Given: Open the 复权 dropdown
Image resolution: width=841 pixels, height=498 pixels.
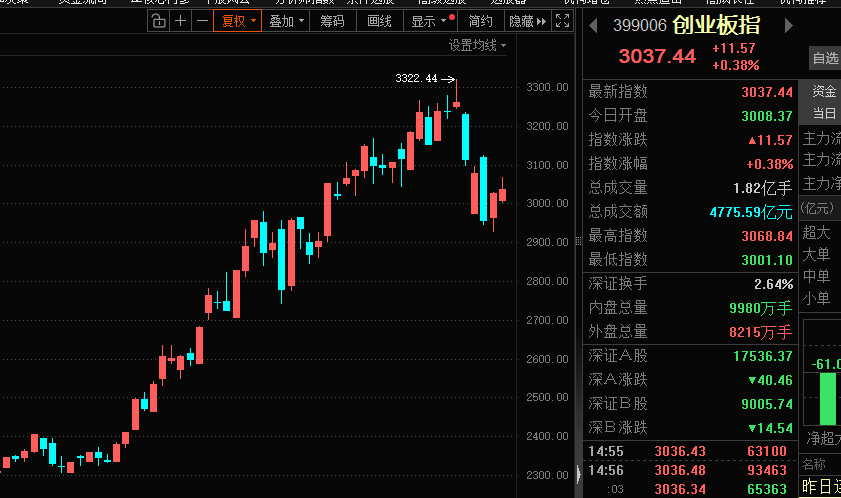Looking at the screenshot, I should pyautogui.click(x=239, y=20).
